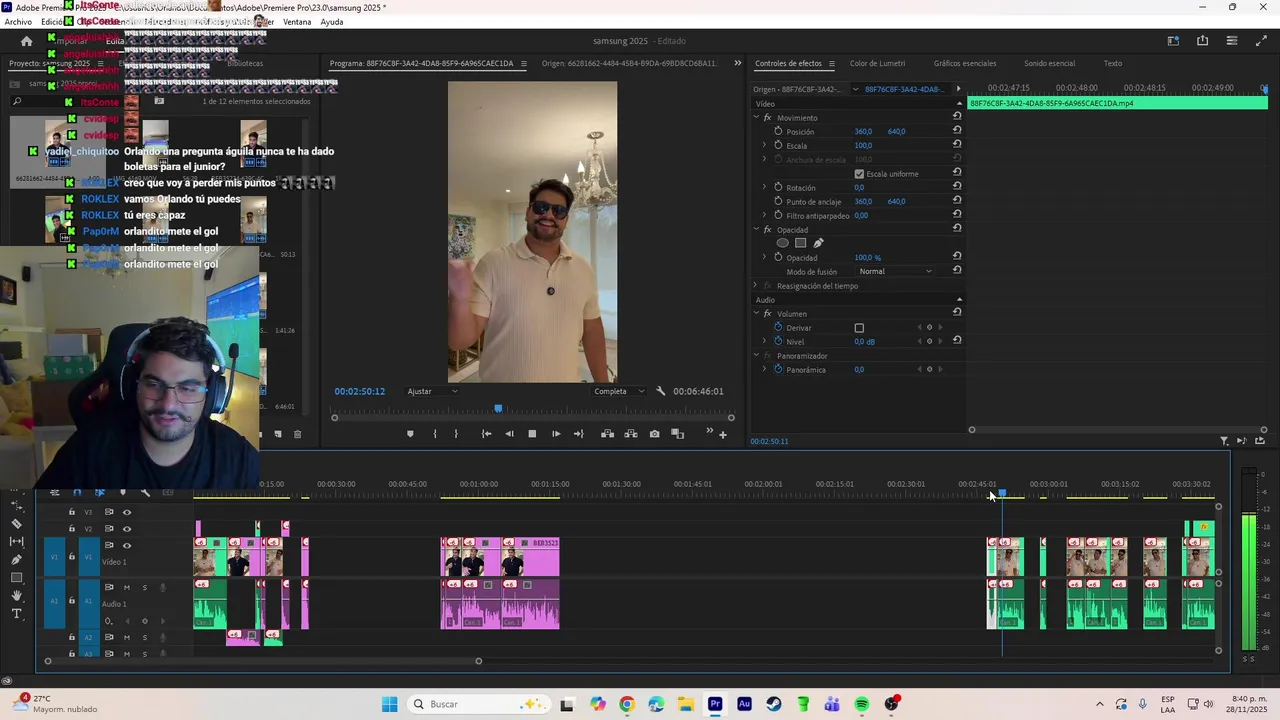Toggle the V2 track lock

click(x=71, y=528)
